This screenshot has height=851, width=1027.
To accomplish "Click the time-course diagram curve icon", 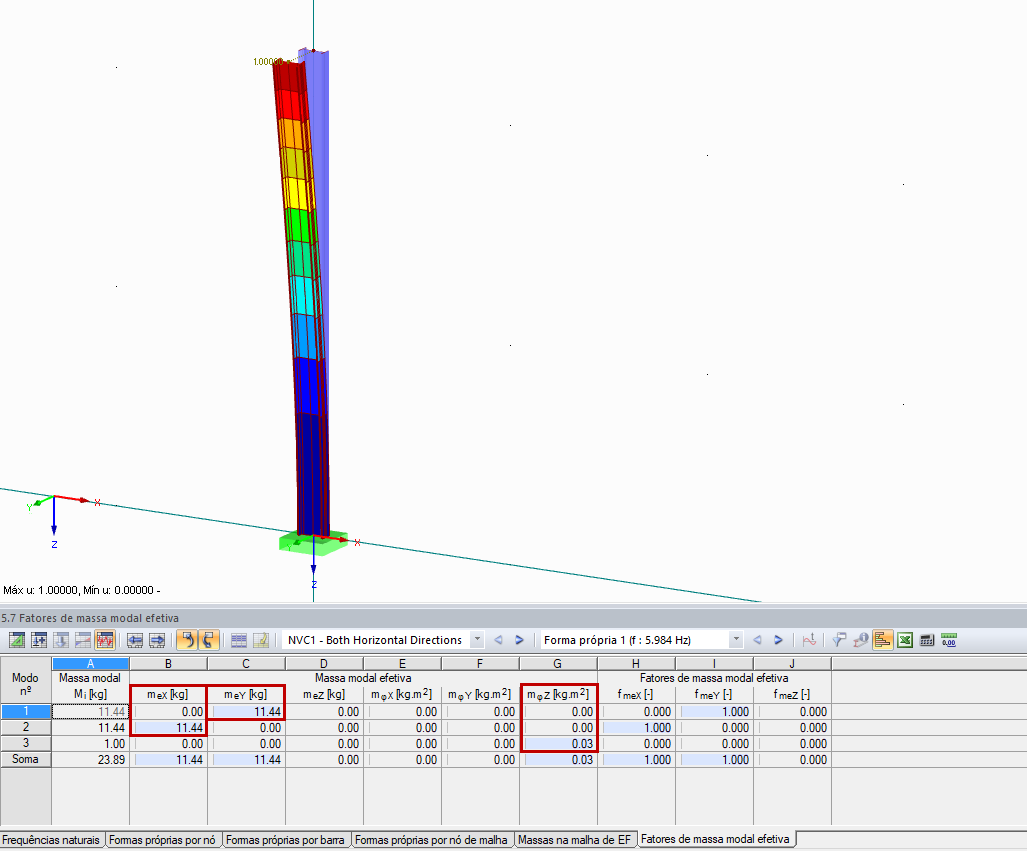I will click(809, 640).
